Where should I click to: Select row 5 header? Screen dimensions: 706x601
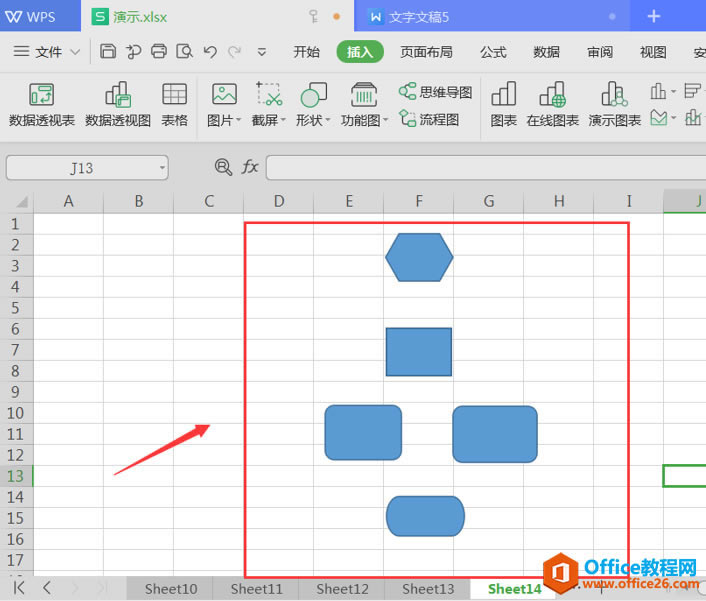16,308
